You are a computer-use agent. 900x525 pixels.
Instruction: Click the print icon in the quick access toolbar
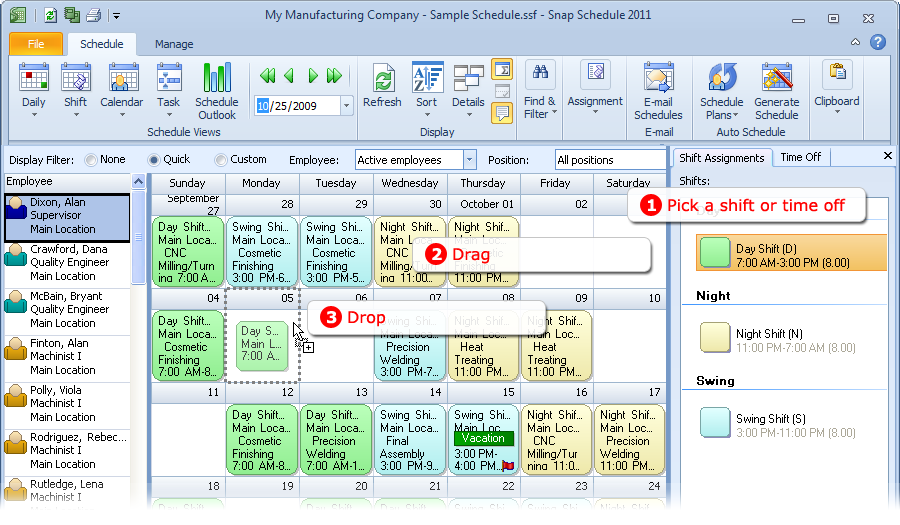pos(94,15)
